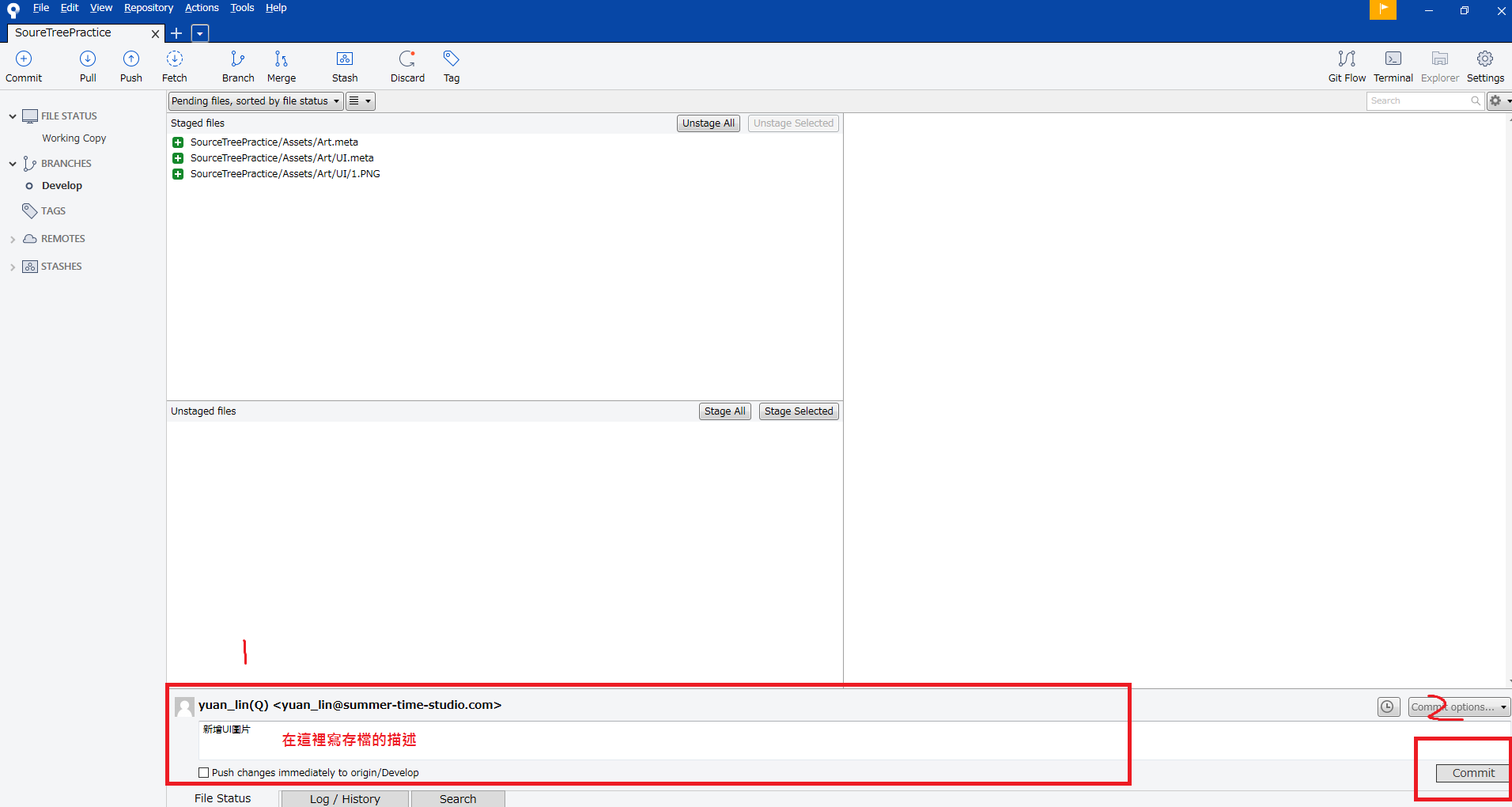This screenshot has height=807, width=1512.
Task: Click Stage Selected button
Action: [x=799, y=411]
